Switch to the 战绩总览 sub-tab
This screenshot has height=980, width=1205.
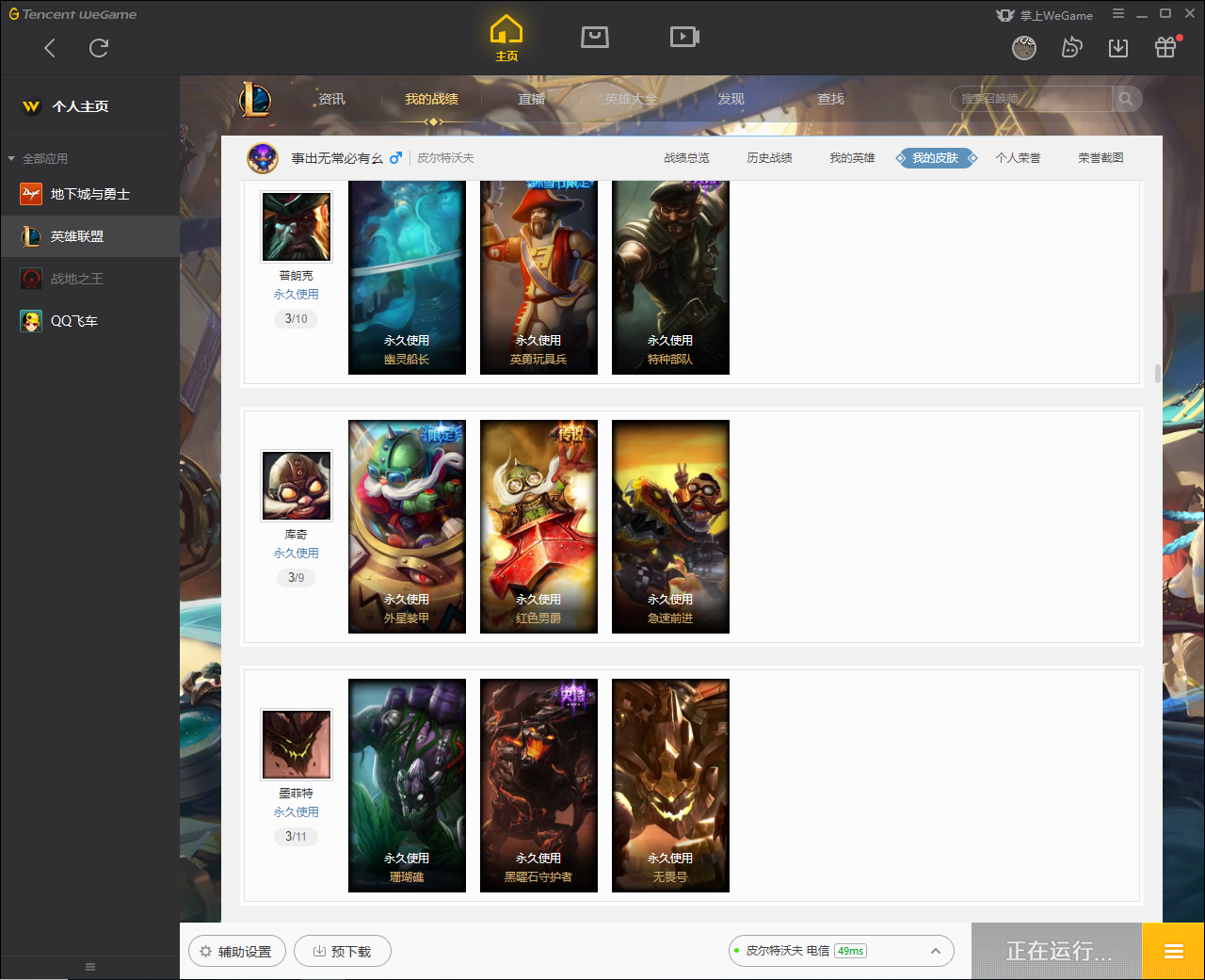[x=686, y=158]
